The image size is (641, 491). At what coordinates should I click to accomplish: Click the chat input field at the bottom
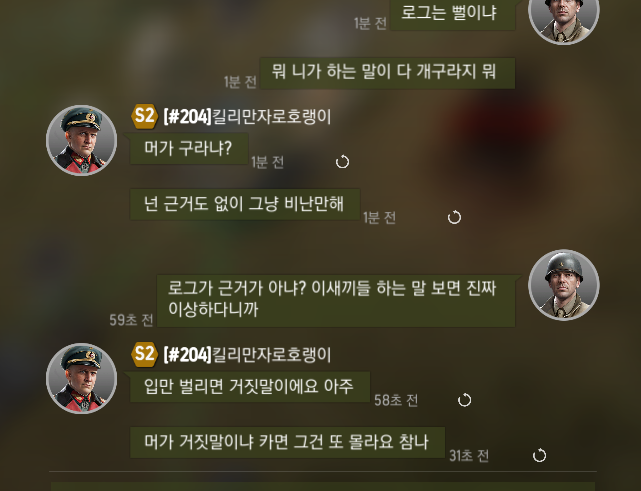(323, 487)
